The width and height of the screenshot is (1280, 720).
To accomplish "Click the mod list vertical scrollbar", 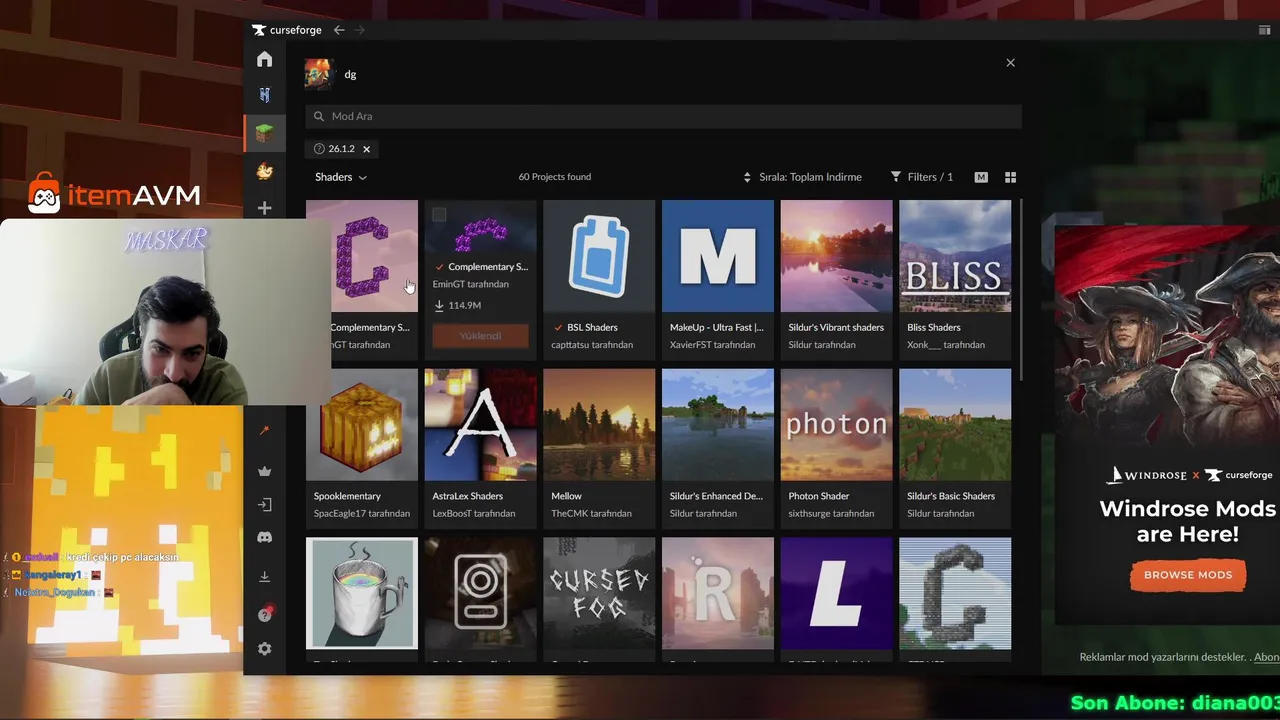I will click(1020, 290).
